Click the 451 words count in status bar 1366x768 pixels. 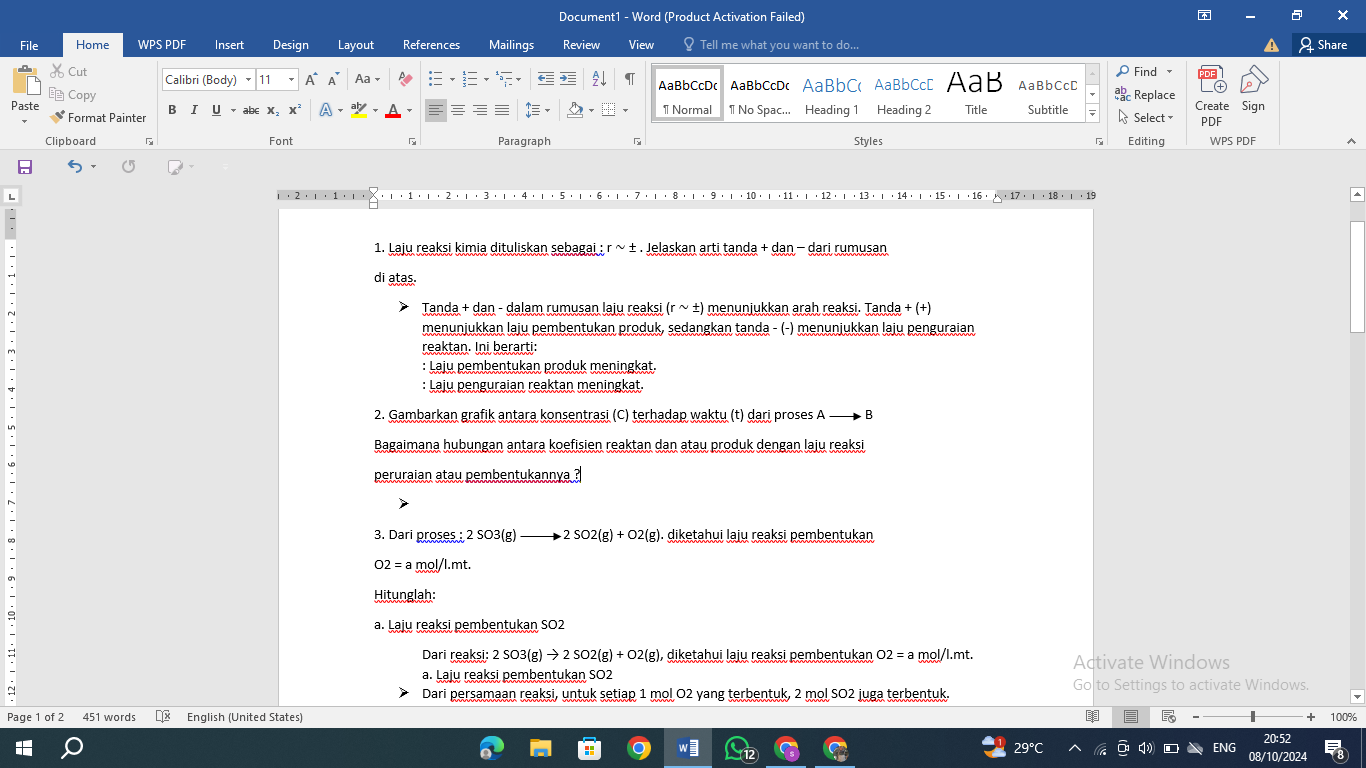pyautogui.click(x=109, y=717)
